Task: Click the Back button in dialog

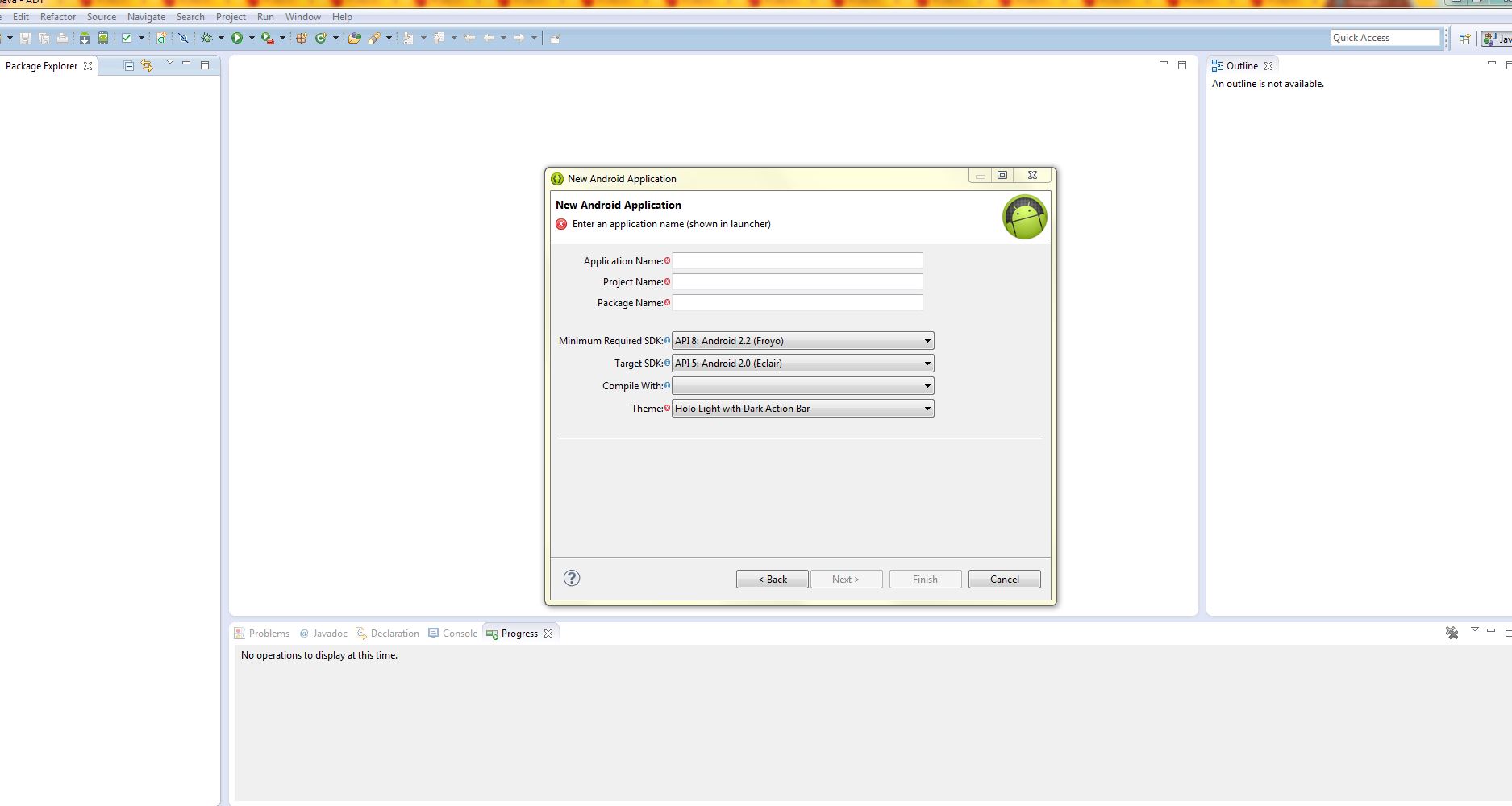Action: tap(772, 580)
